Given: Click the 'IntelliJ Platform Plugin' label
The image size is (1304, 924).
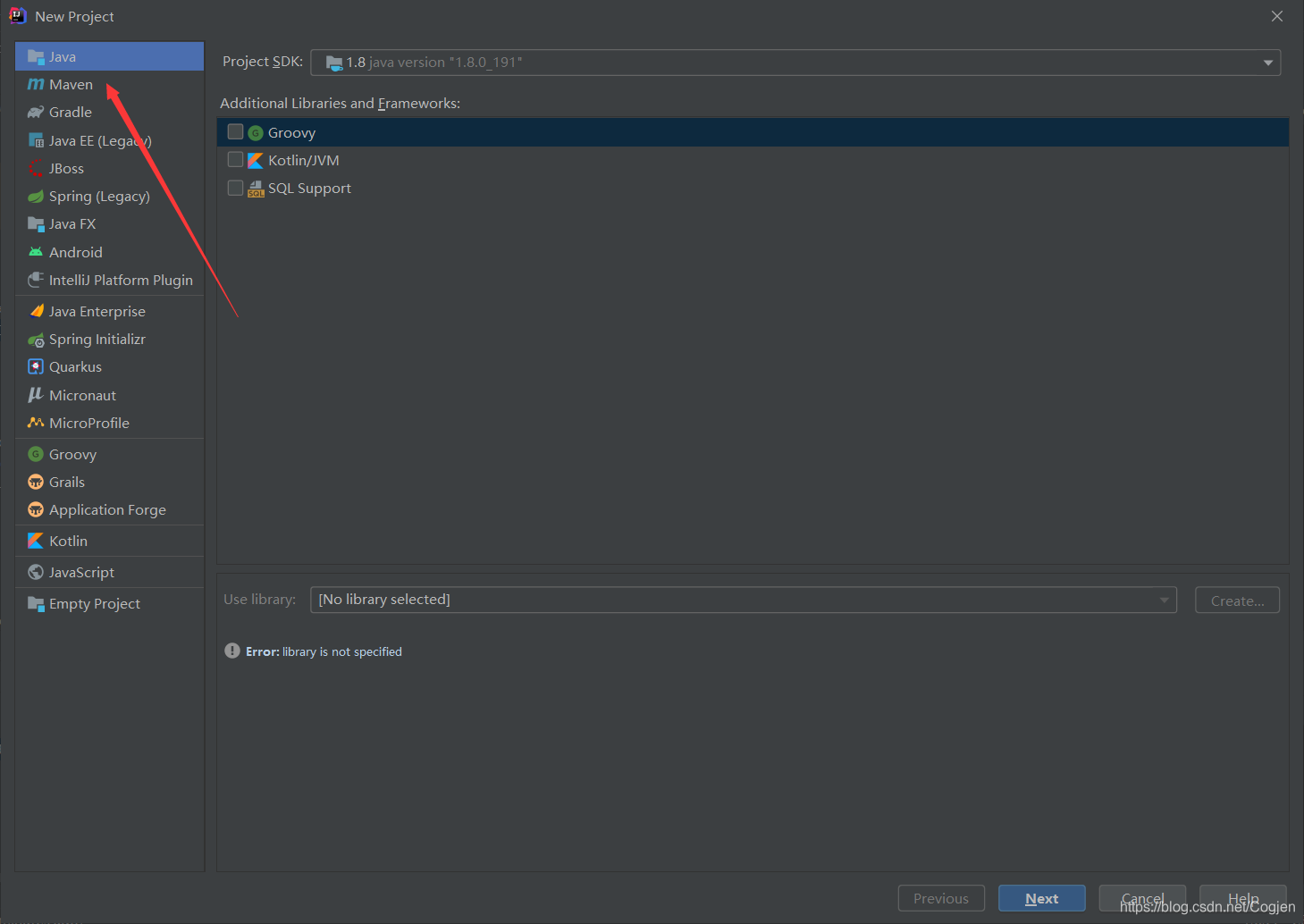Looking at the screenshot, I should click(x=121, y=281).
